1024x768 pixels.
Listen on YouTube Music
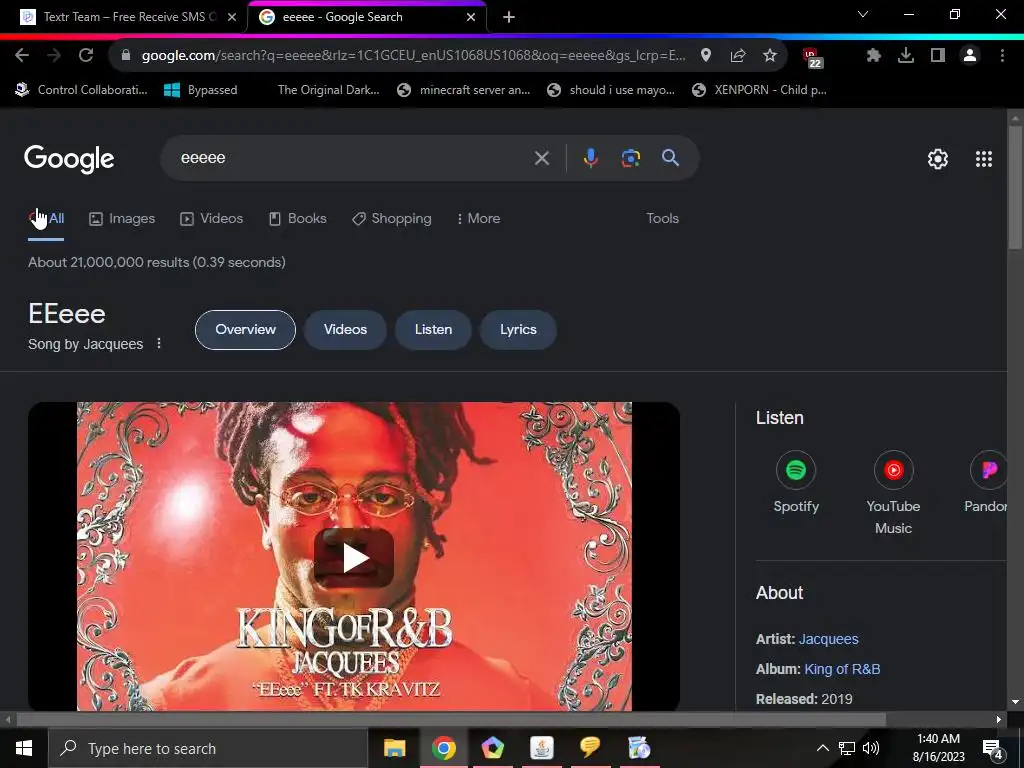pos(893,494)
